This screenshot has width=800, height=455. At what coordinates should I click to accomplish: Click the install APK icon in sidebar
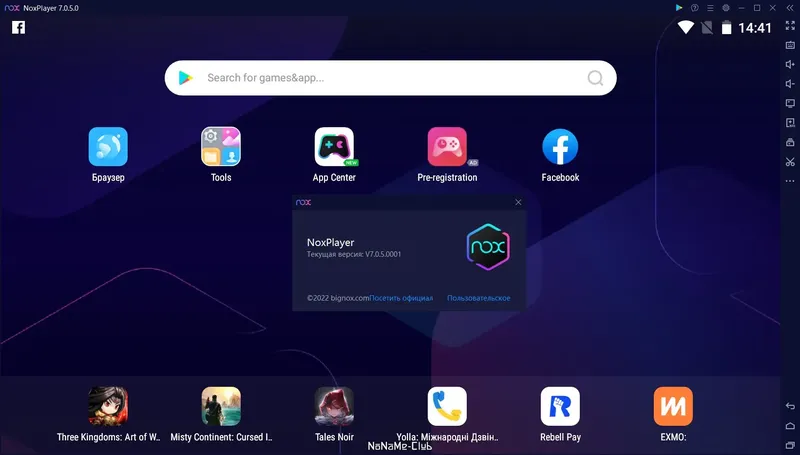(x=790, y=122)
